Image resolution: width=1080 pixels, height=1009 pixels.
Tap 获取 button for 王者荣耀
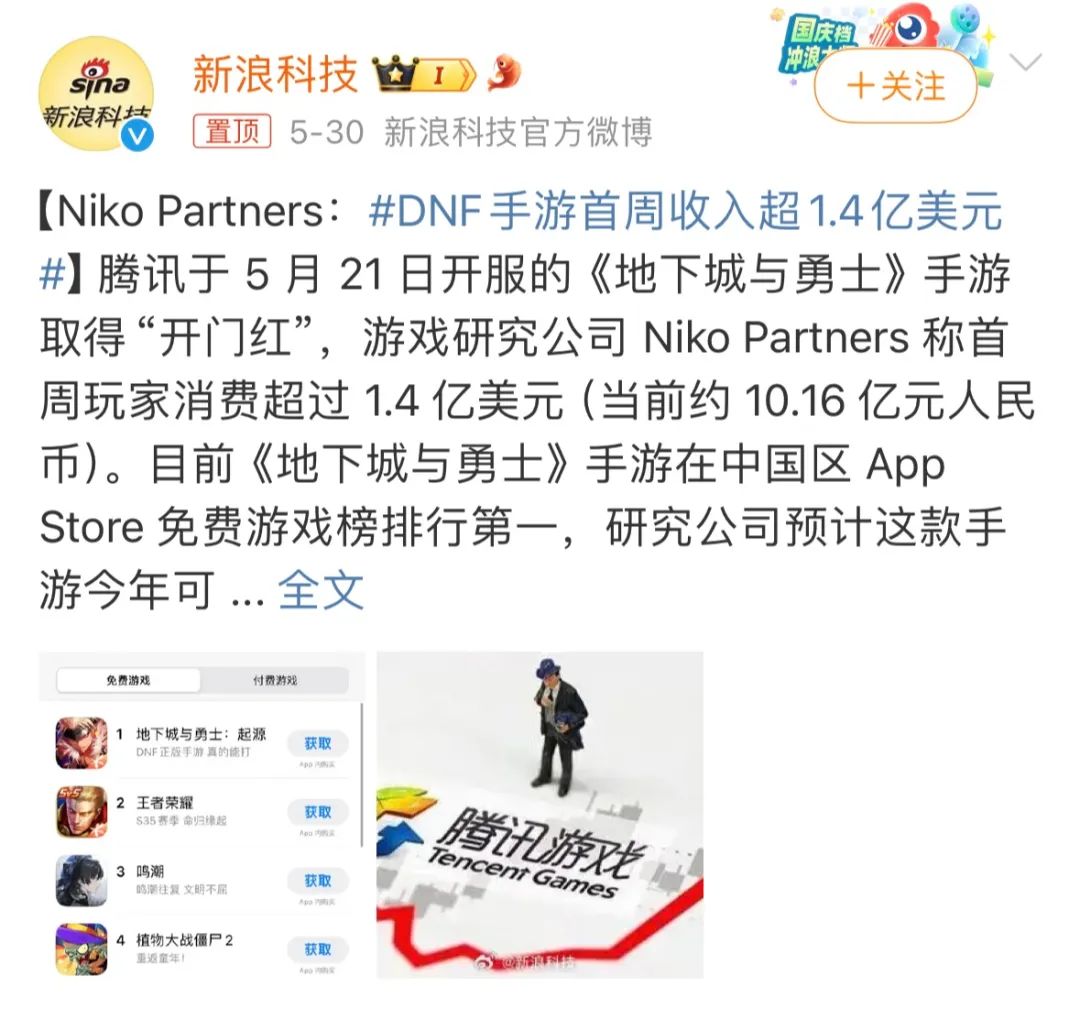coord(318,812)
